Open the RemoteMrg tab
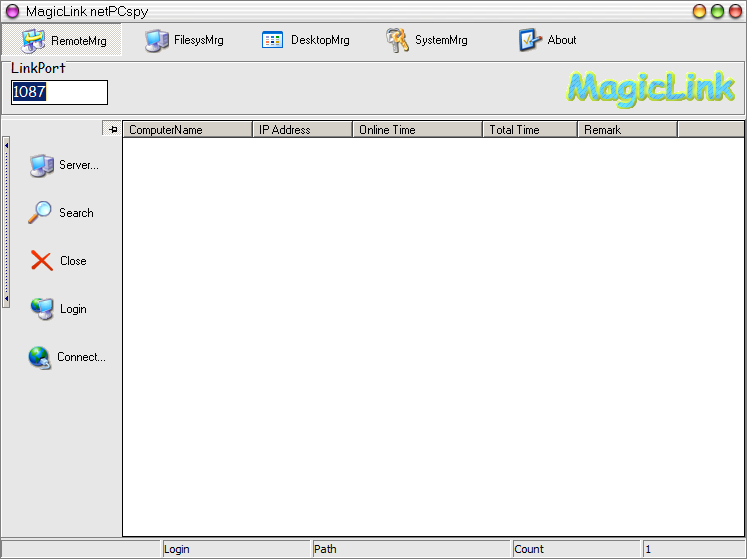The height and width of the screenshot is (559, 747). tap(62, 41)
